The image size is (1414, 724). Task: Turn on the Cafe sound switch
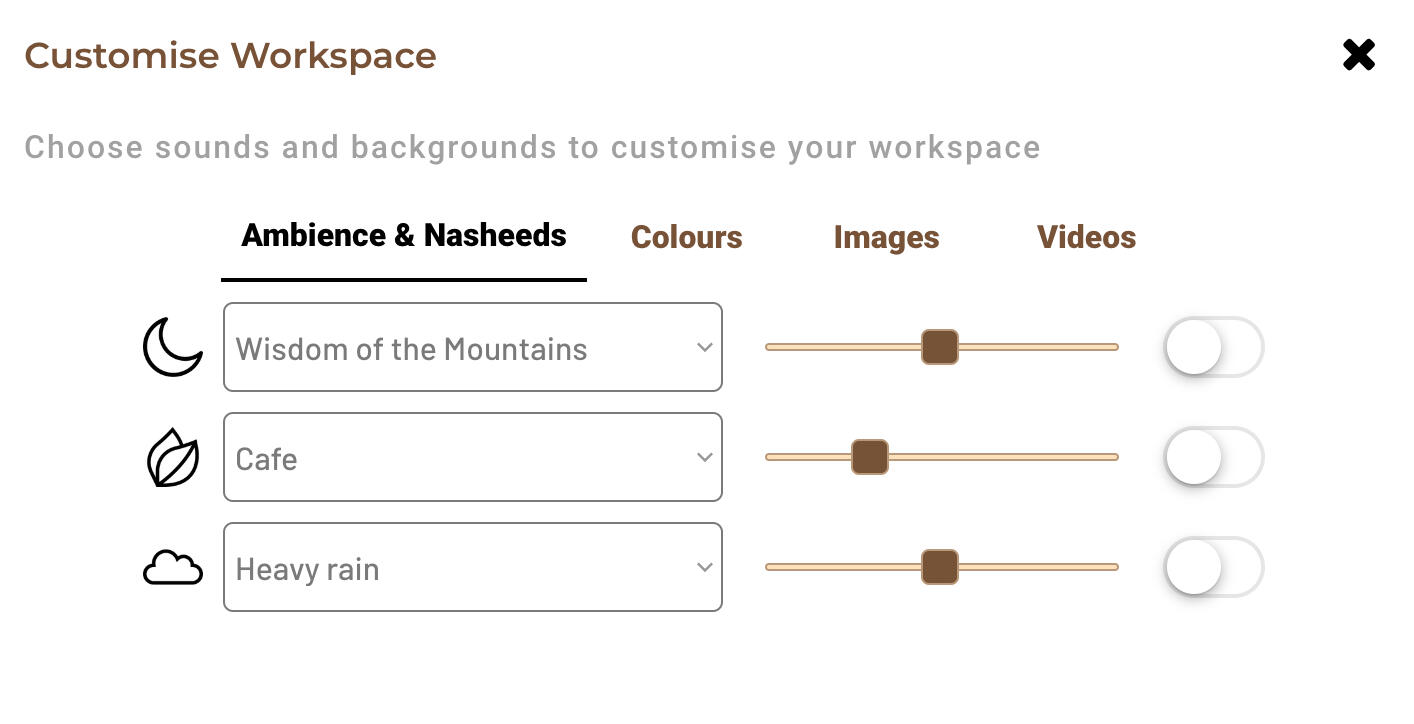[x=1213, y=457]
